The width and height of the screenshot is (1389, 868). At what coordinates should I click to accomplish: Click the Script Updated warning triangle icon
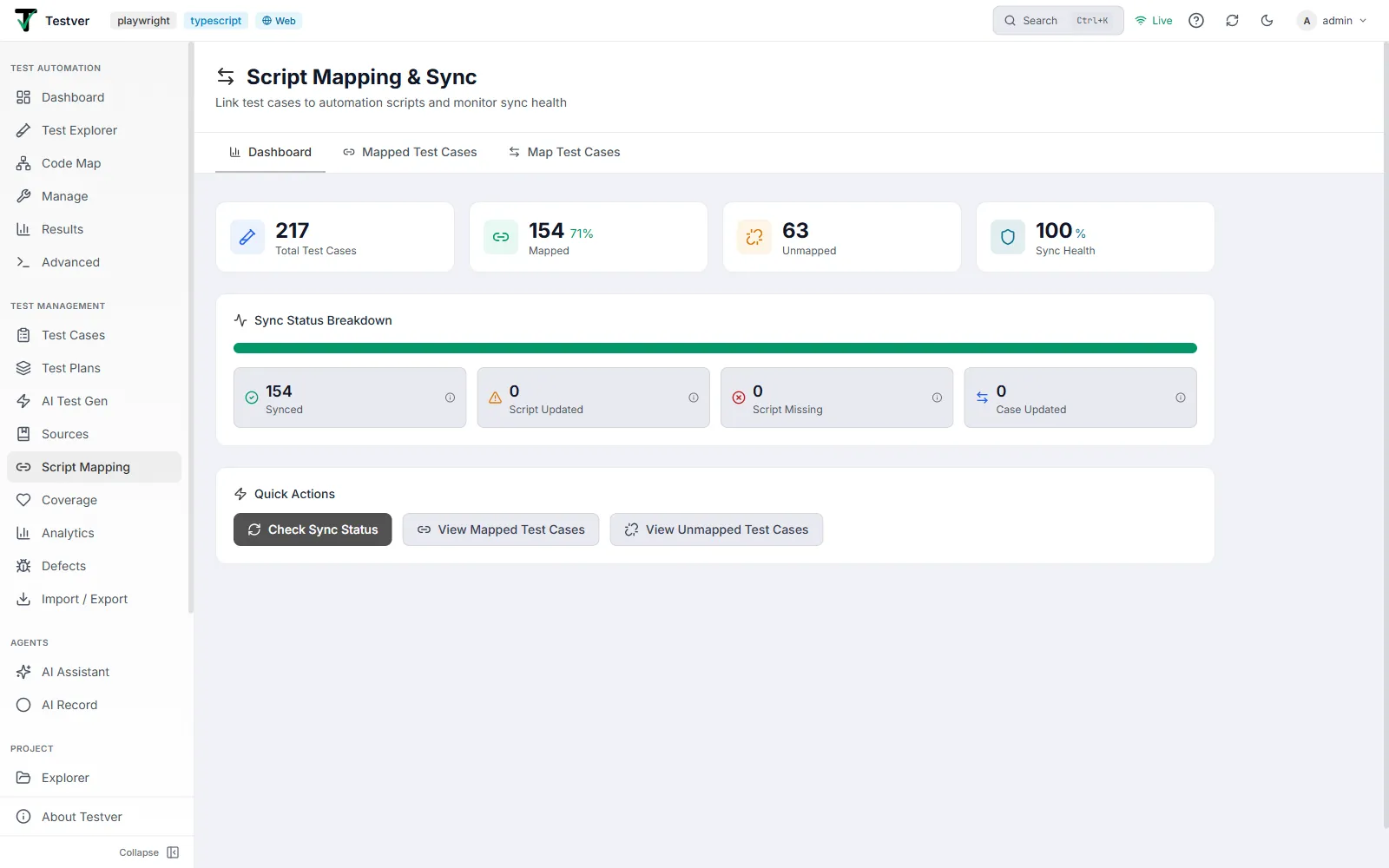(495, 398)
